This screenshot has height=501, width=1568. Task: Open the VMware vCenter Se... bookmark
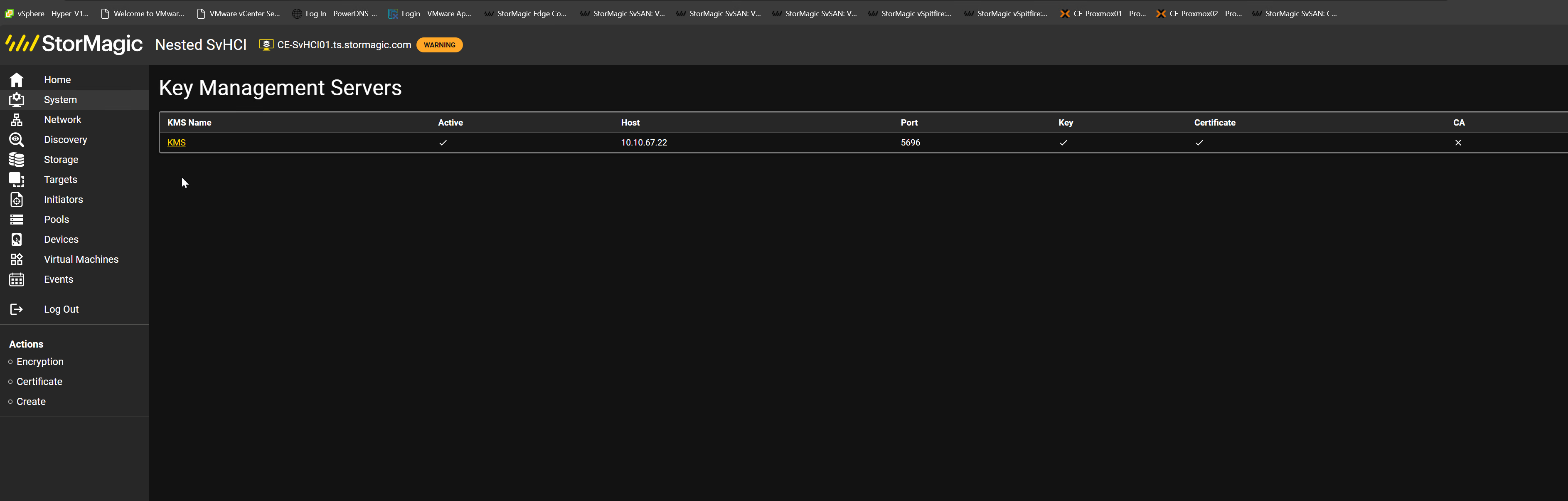click(x=238, y=13)
